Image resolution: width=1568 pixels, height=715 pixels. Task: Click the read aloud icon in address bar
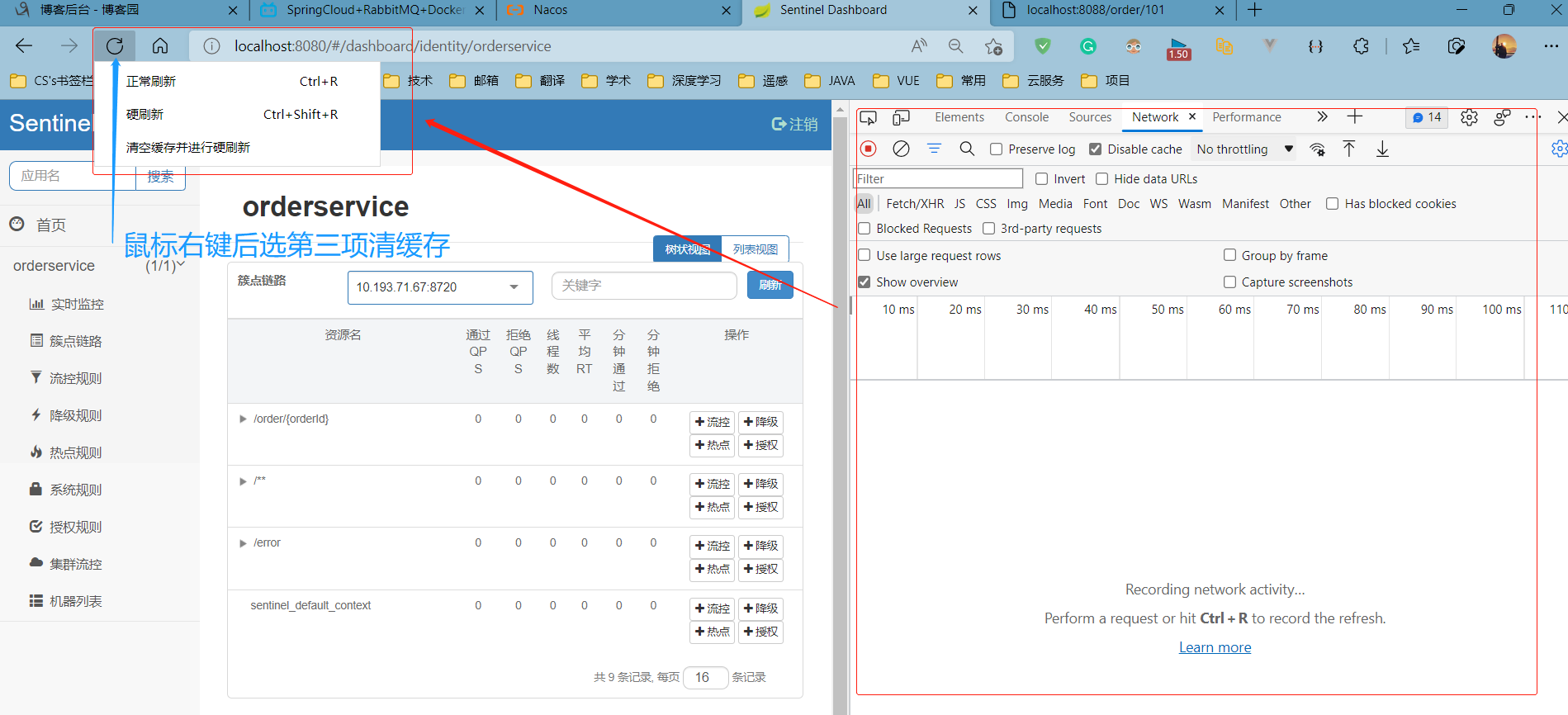pos(919,46)
